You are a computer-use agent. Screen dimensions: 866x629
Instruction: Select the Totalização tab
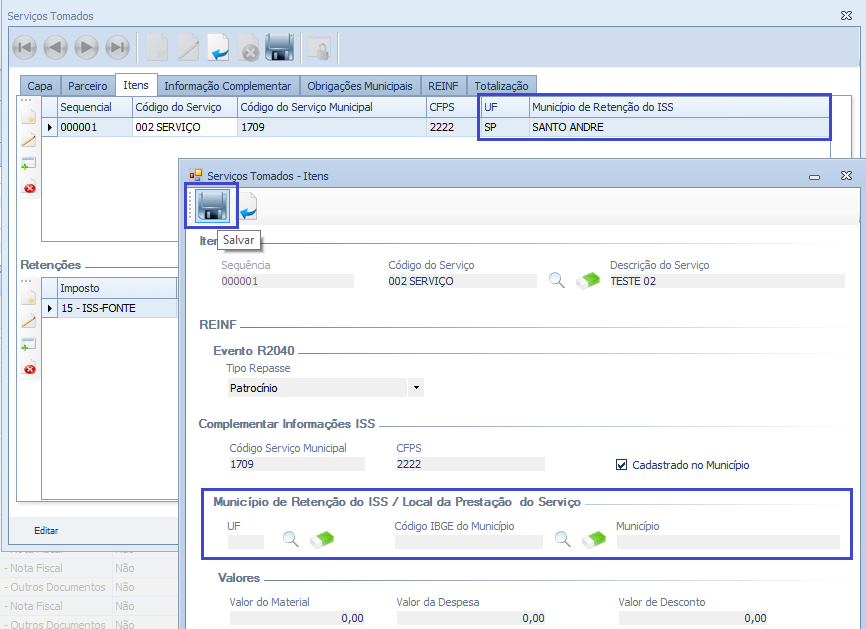click(x=503, y=86)
